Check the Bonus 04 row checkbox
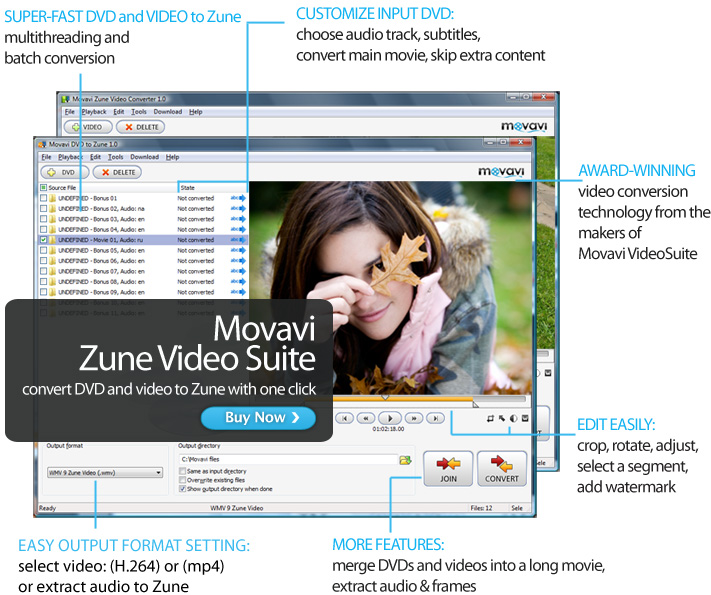The height and width of the screenshot is (595, 711). pos(44,229)
